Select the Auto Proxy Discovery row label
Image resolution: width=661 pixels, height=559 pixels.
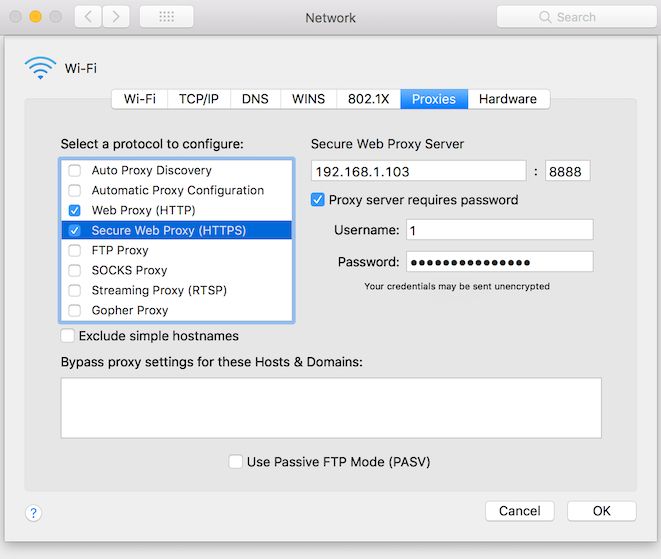[x=152, y=170]
